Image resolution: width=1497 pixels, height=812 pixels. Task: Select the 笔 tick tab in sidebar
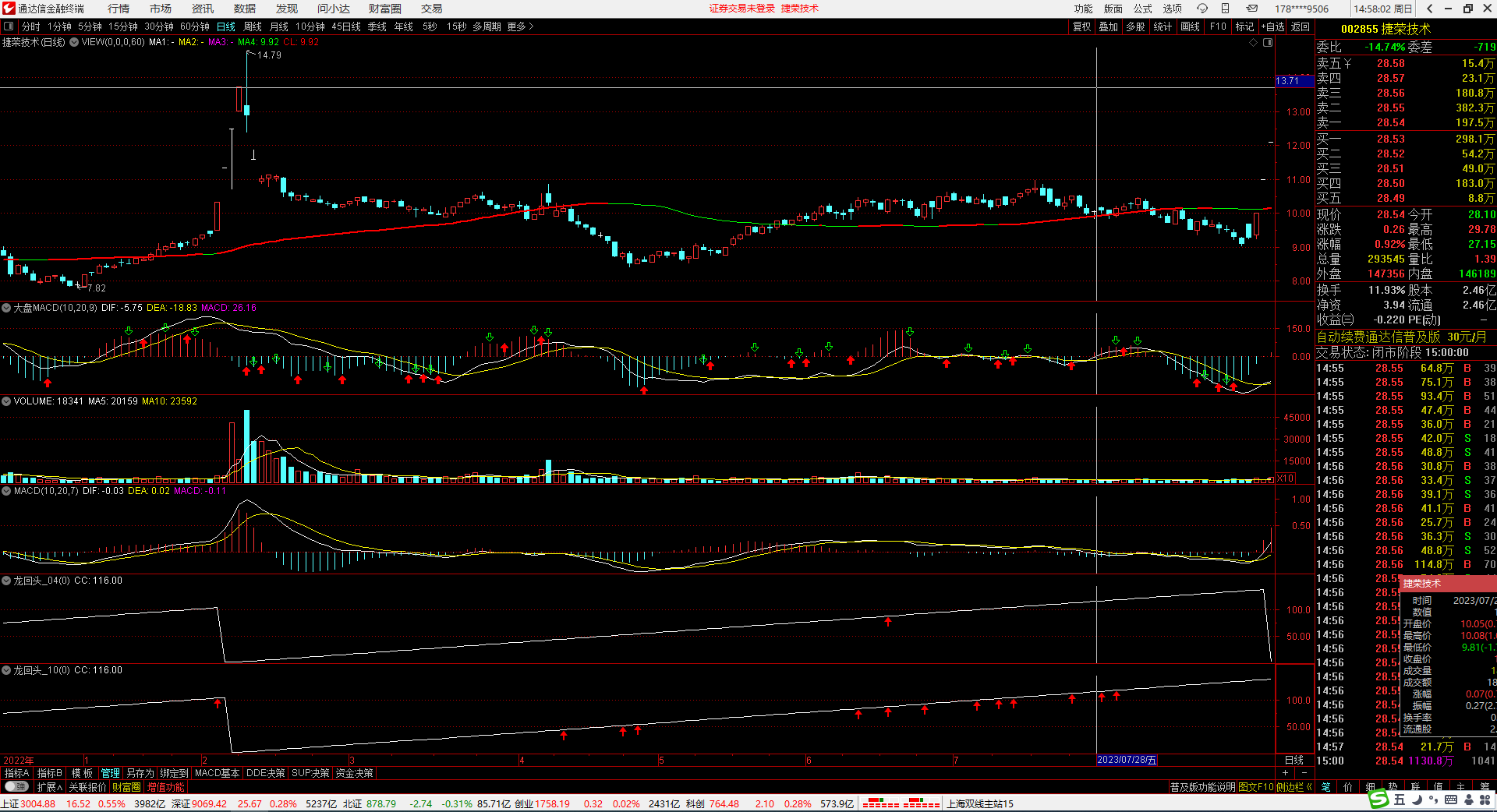click(1326, 787)
